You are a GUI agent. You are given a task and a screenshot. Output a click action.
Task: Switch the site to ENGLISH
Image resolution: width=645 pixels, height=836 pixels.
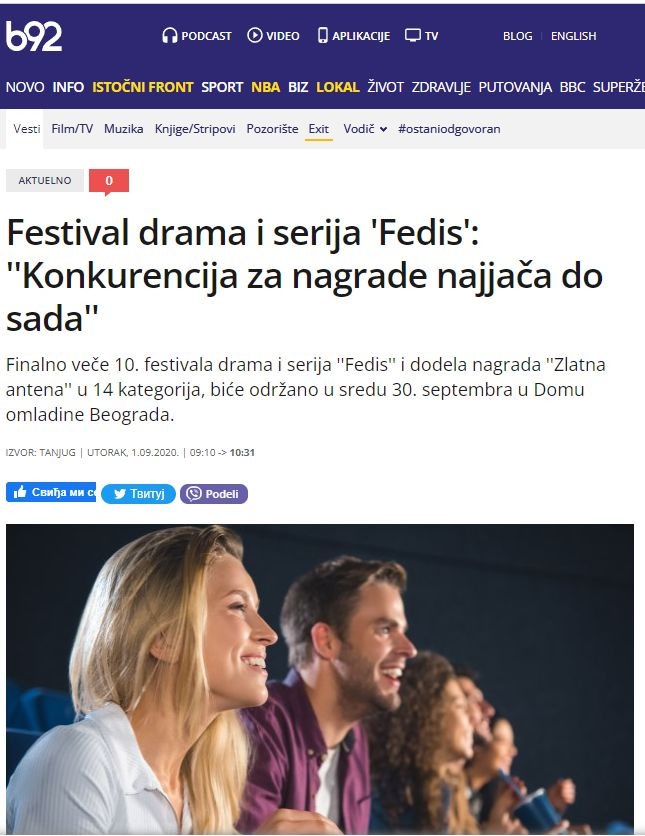[574, 36]
